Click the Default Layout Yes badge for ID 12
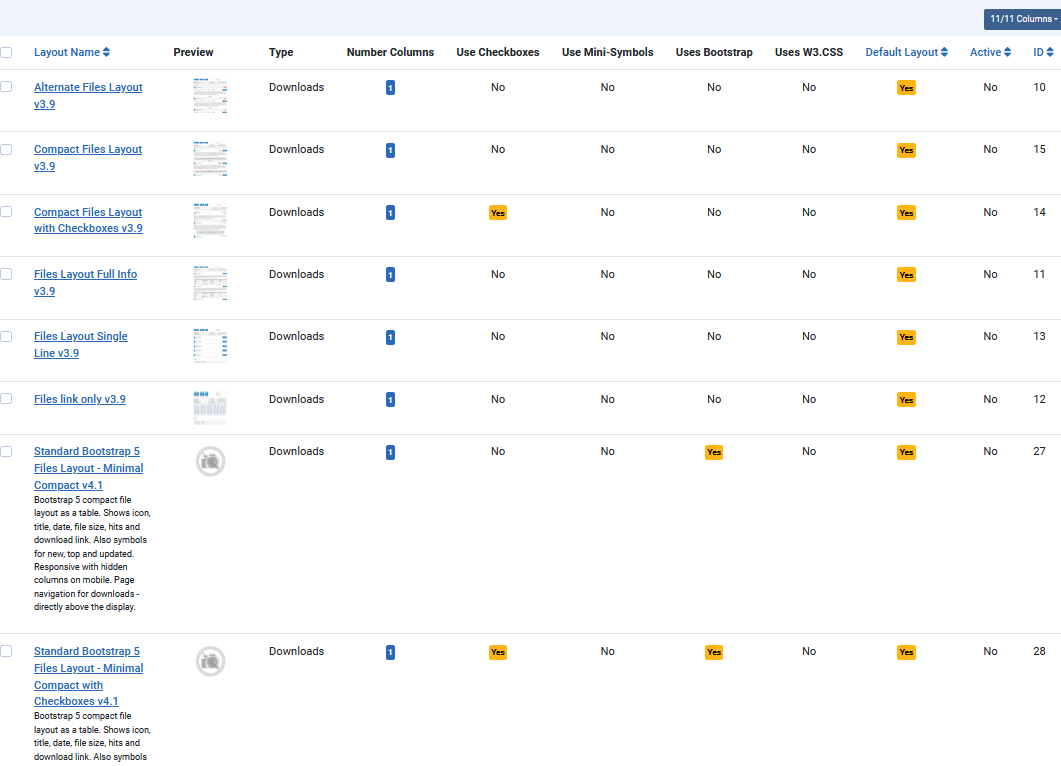 tap(906, 400)
